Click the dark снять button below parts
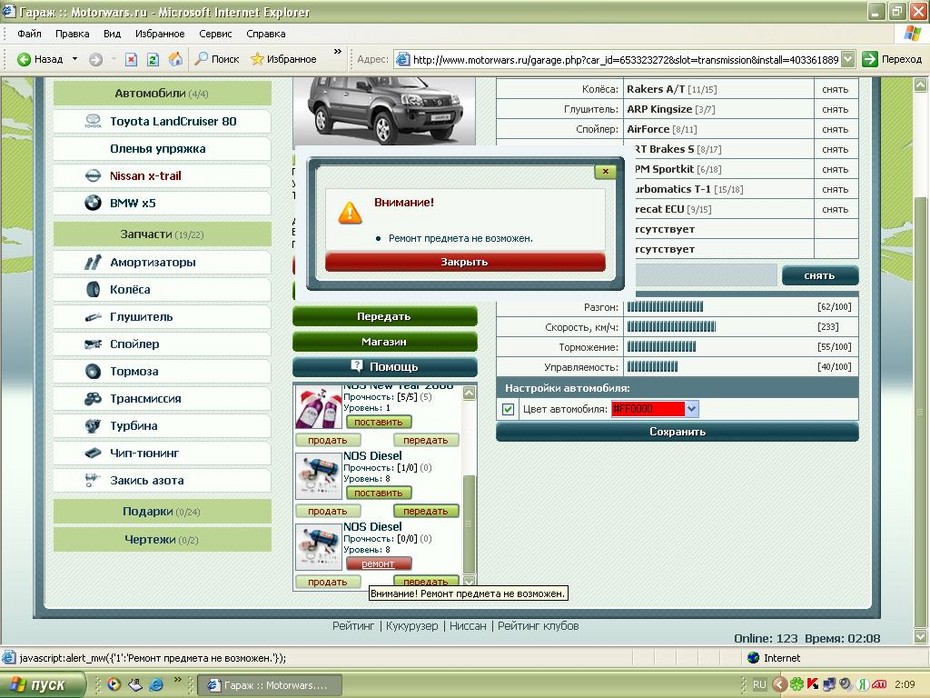930x698 pixels. click(x=820, y=276)
